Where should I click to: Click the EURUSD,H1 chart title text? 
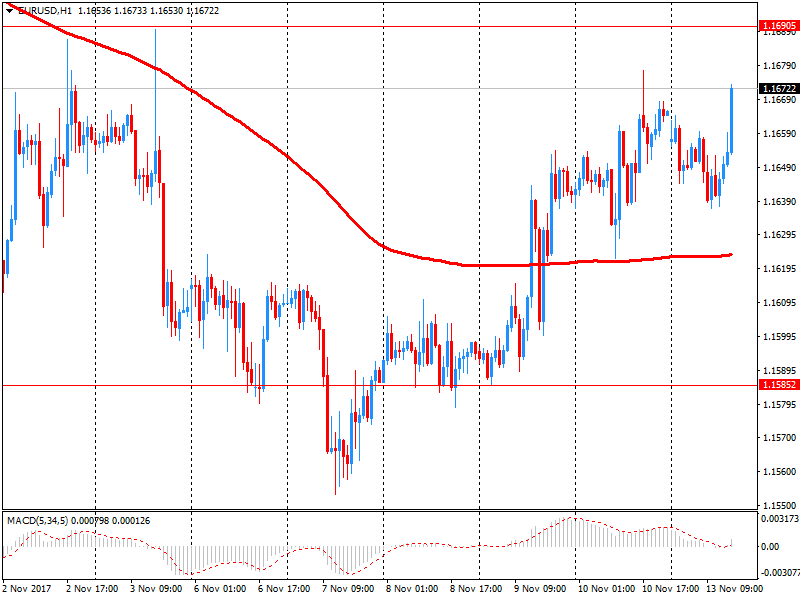45,11
